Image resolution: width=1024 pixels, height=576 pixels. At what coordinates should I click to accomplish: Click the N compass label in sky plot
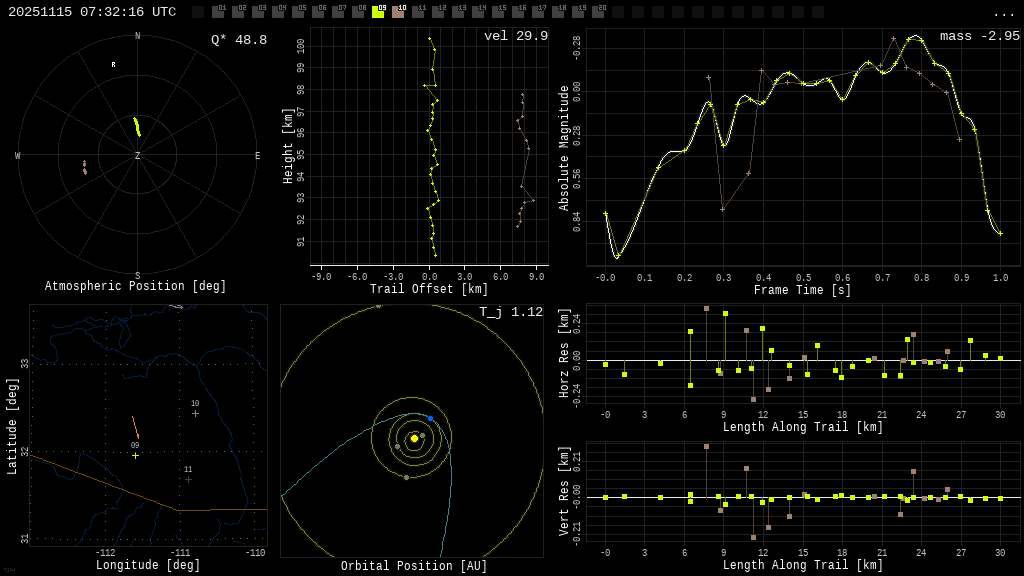[x=137, y=36]
